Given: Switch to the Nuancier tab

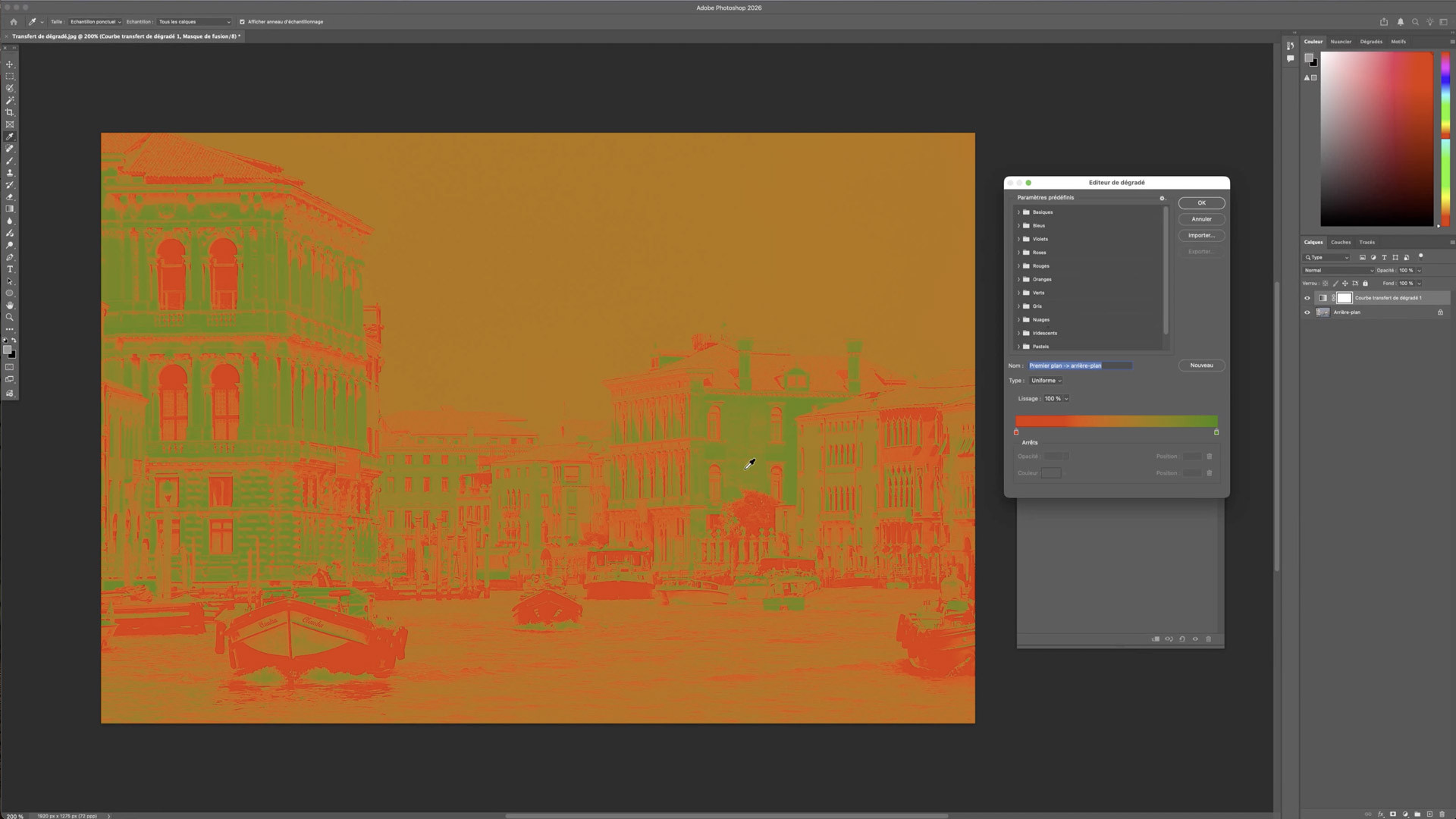Looking at the screenshot, I should point(1341,42).
